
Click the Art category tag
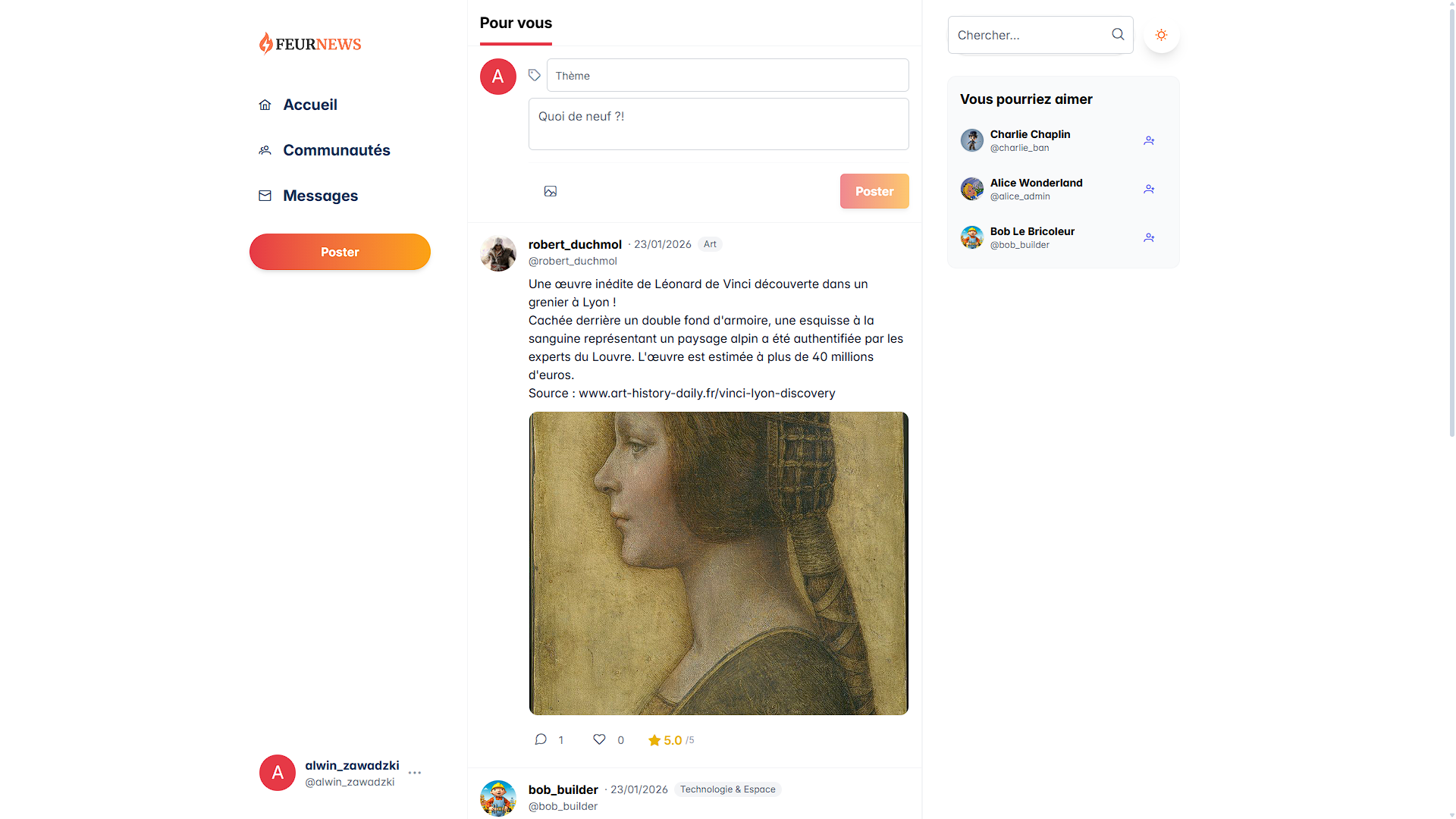pyautogui.click(x=710, y=244)
